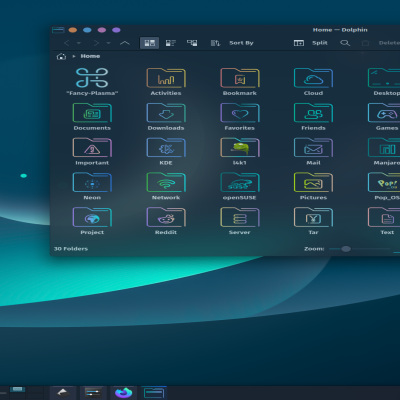The width and height of the screenshot is (400, 400).
Task: Open the Pictures folder
Action: 313,186
